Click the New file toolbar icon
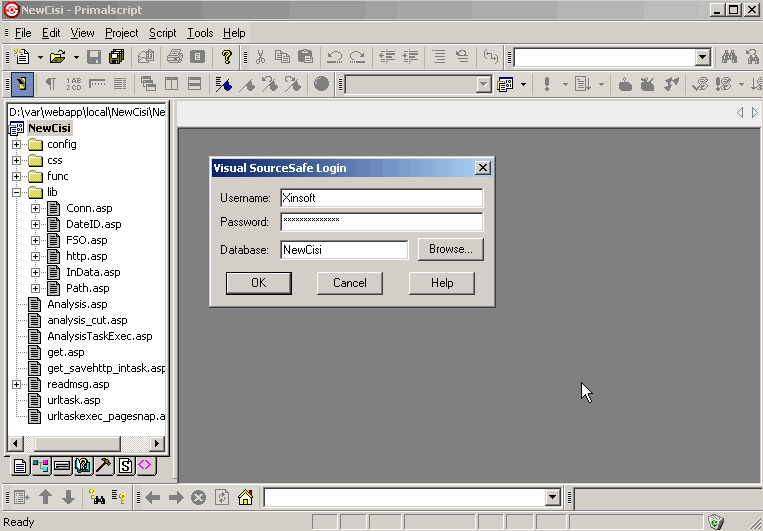 22,57
